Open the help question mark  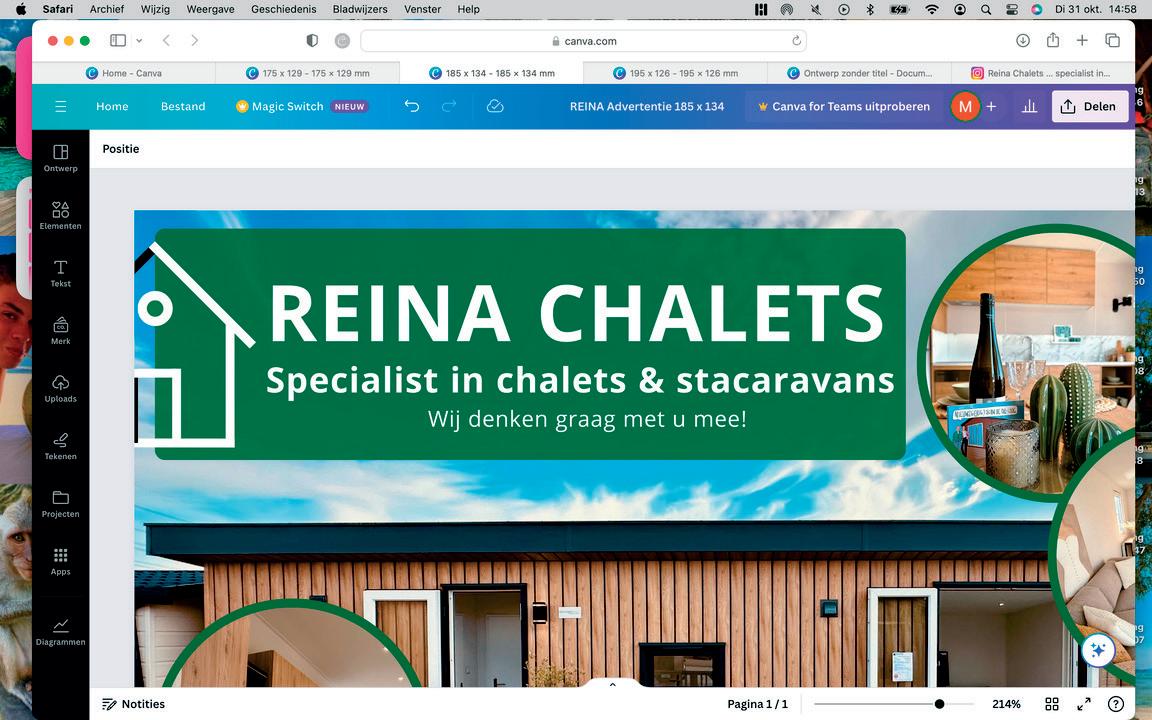[1116, 704]
